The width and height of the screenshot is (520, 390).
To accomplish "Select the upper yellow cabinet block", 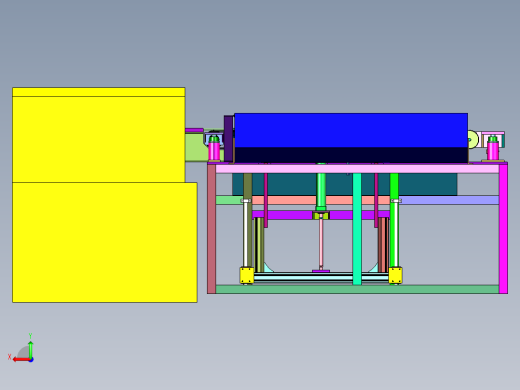I will tap(99, 139).
